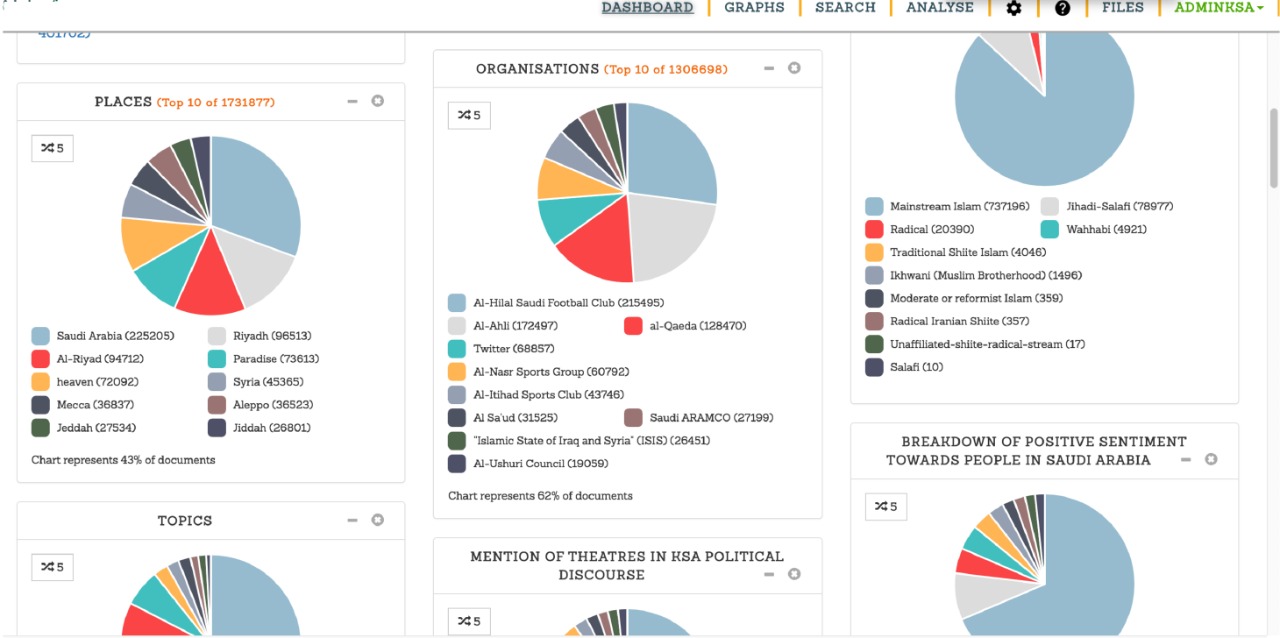Open the Analyse menu

pyautogui.click(x=940, y=8)
